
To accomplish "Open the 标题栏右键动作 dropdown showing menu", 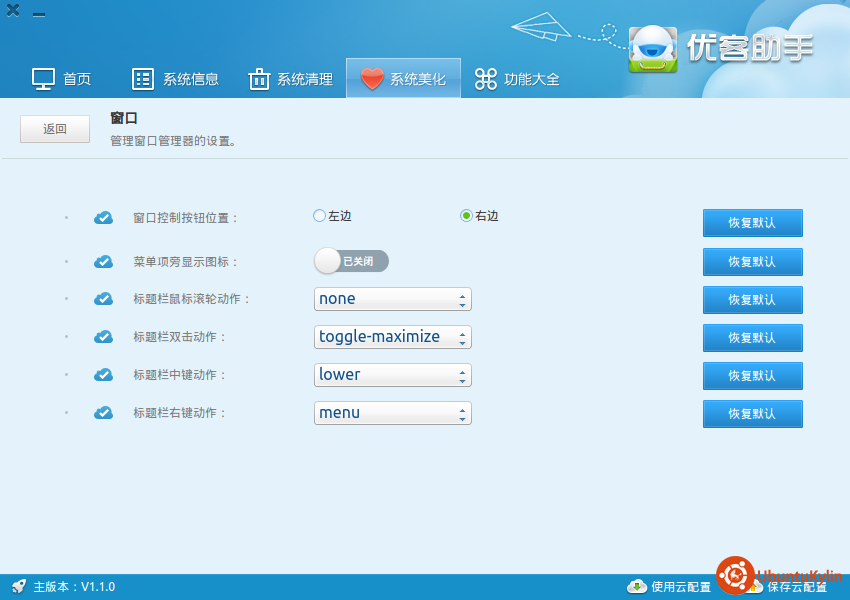I will pos(392,413).
